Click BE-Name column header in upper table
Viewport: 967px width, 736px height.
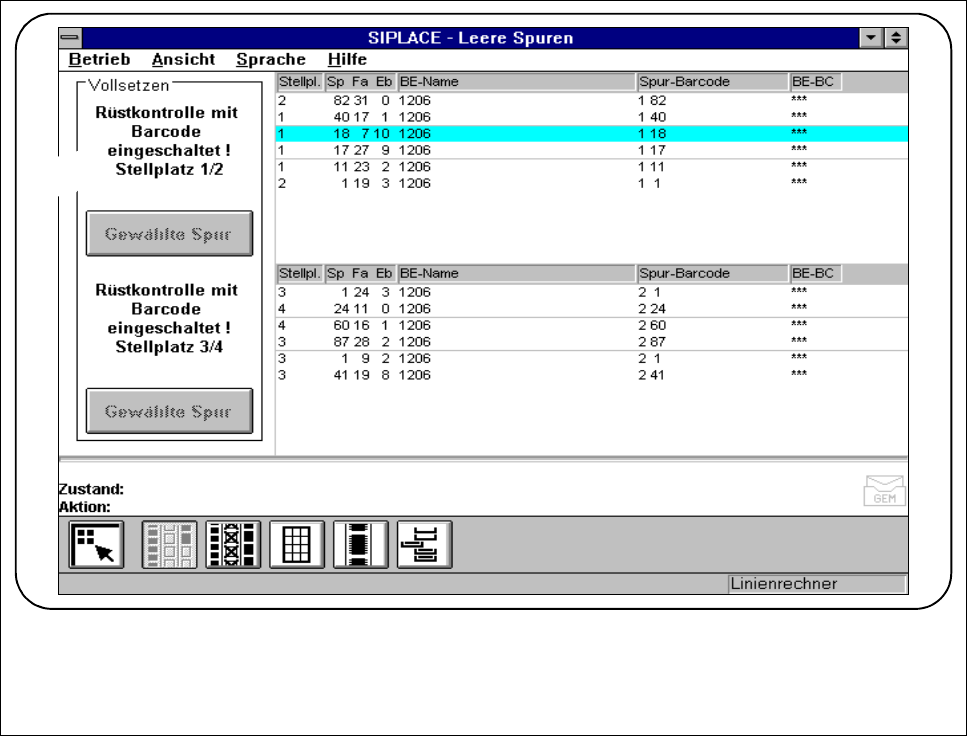[516, 82]
